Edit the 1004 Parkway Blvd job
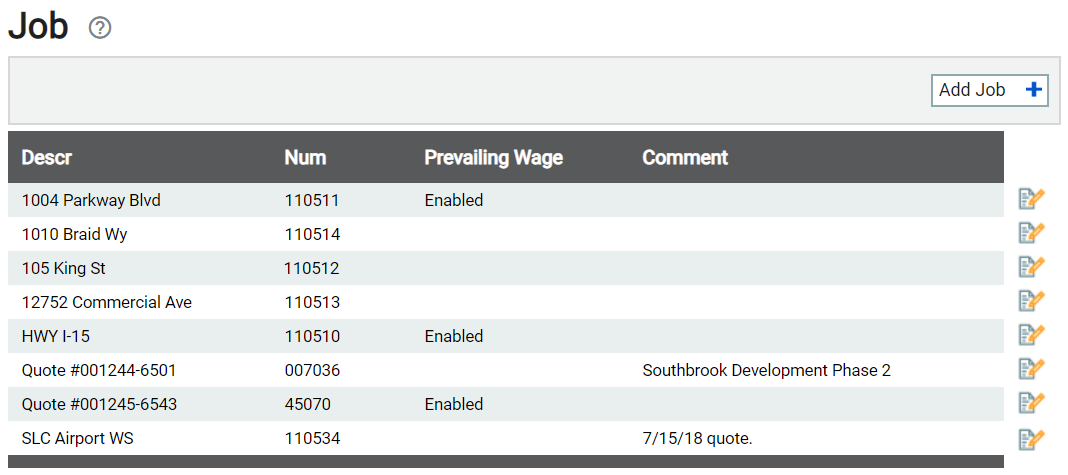The height and width of the screenshot is (475, 1068). tap(1031, 199)
